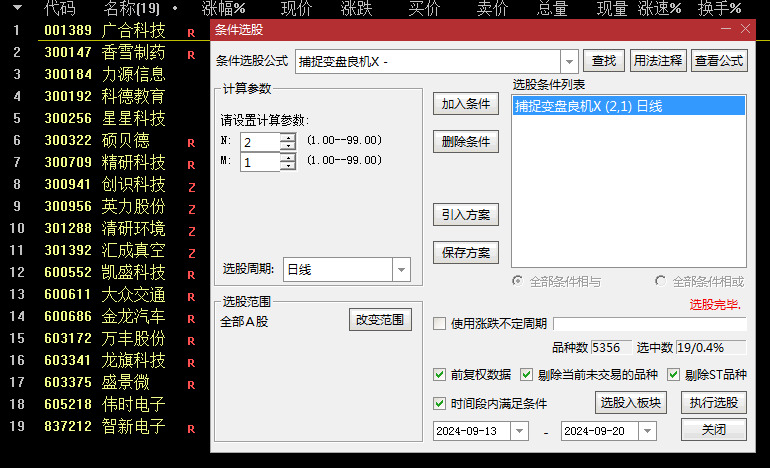Click the R marker beside 广合科技
The width and height of the screenshot is (770, 468).
192,33
